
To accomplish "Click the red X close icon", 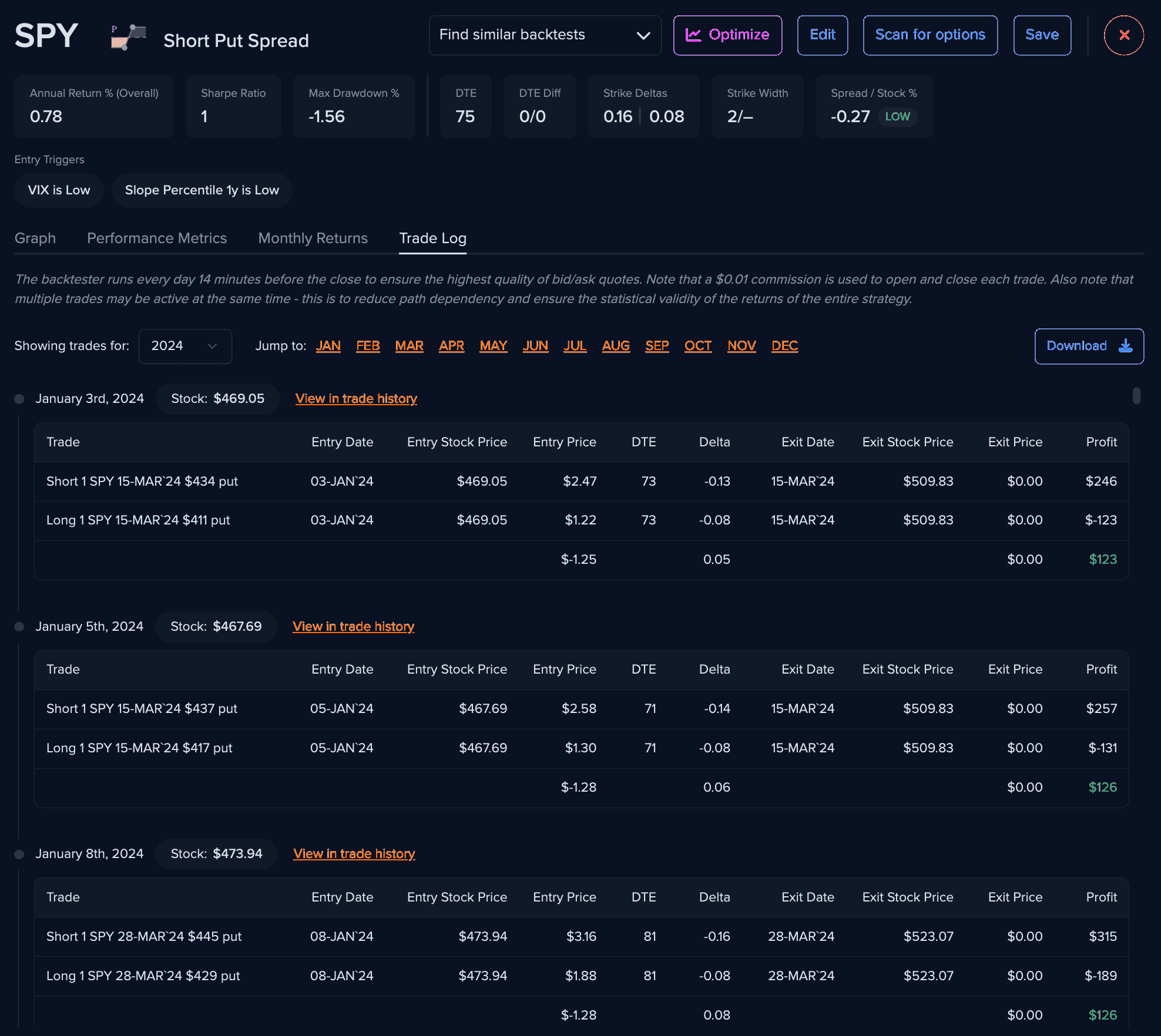I will click(x=1124, y=35).
